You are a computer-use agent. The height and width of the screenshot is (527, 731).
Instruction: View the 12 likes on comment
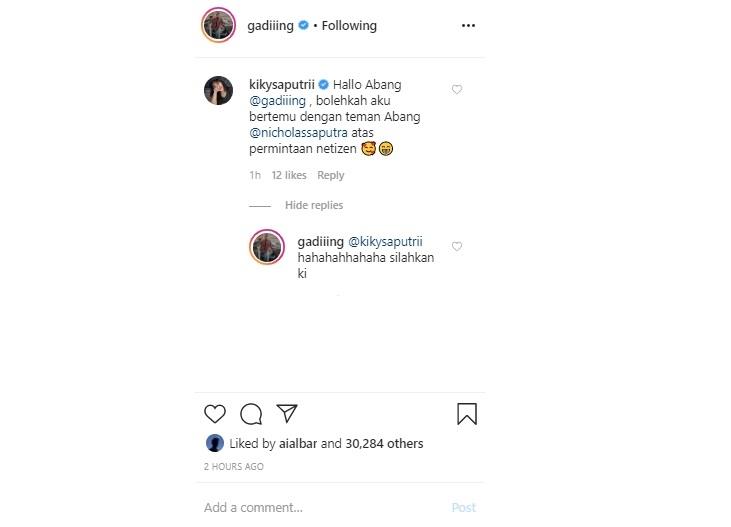tap(289, 175)
